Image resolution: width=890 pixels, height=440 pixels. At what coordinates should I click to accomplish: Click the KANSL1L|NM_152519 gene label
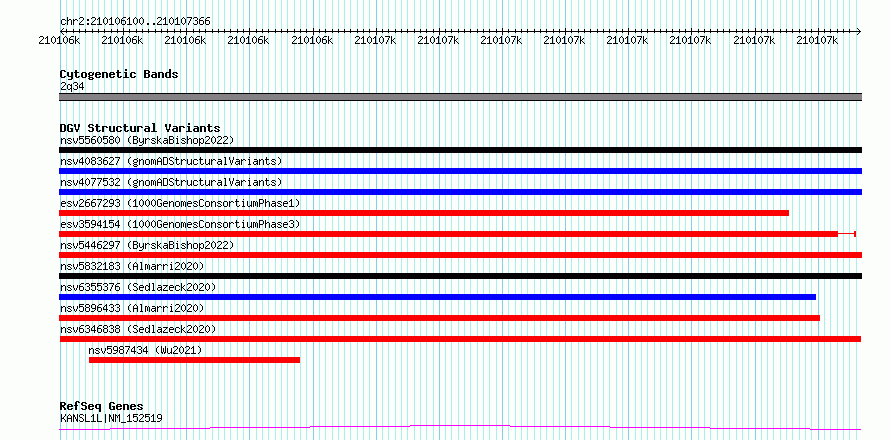111,418
